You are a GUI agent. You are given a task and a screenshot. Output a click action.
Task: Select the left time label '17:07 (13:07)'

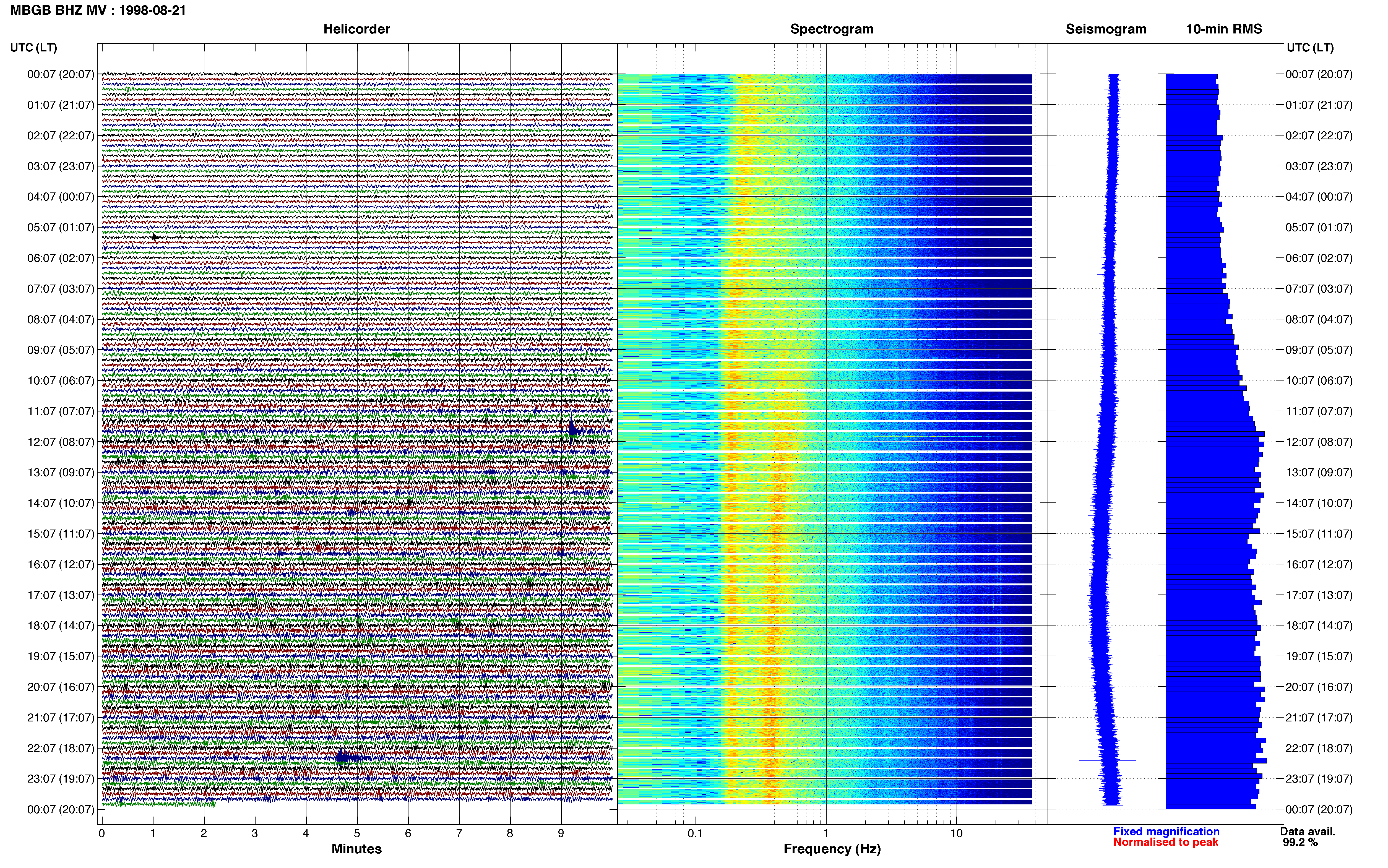pyautogui.click(x=61, y=595)
